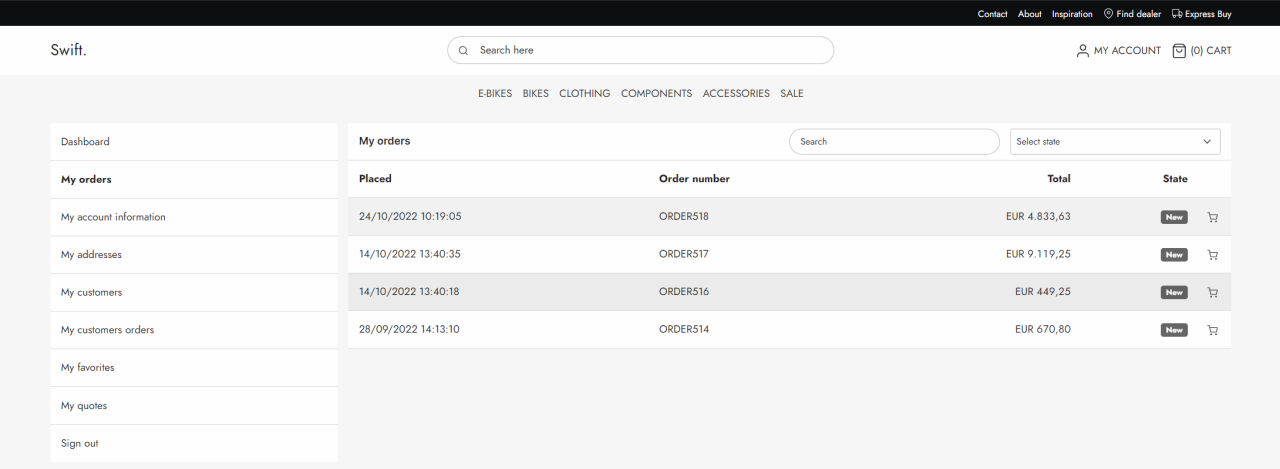The image size is (1280, 469).
Task: Go to Dashboard in sidebar
Action: tap(85, 142)
